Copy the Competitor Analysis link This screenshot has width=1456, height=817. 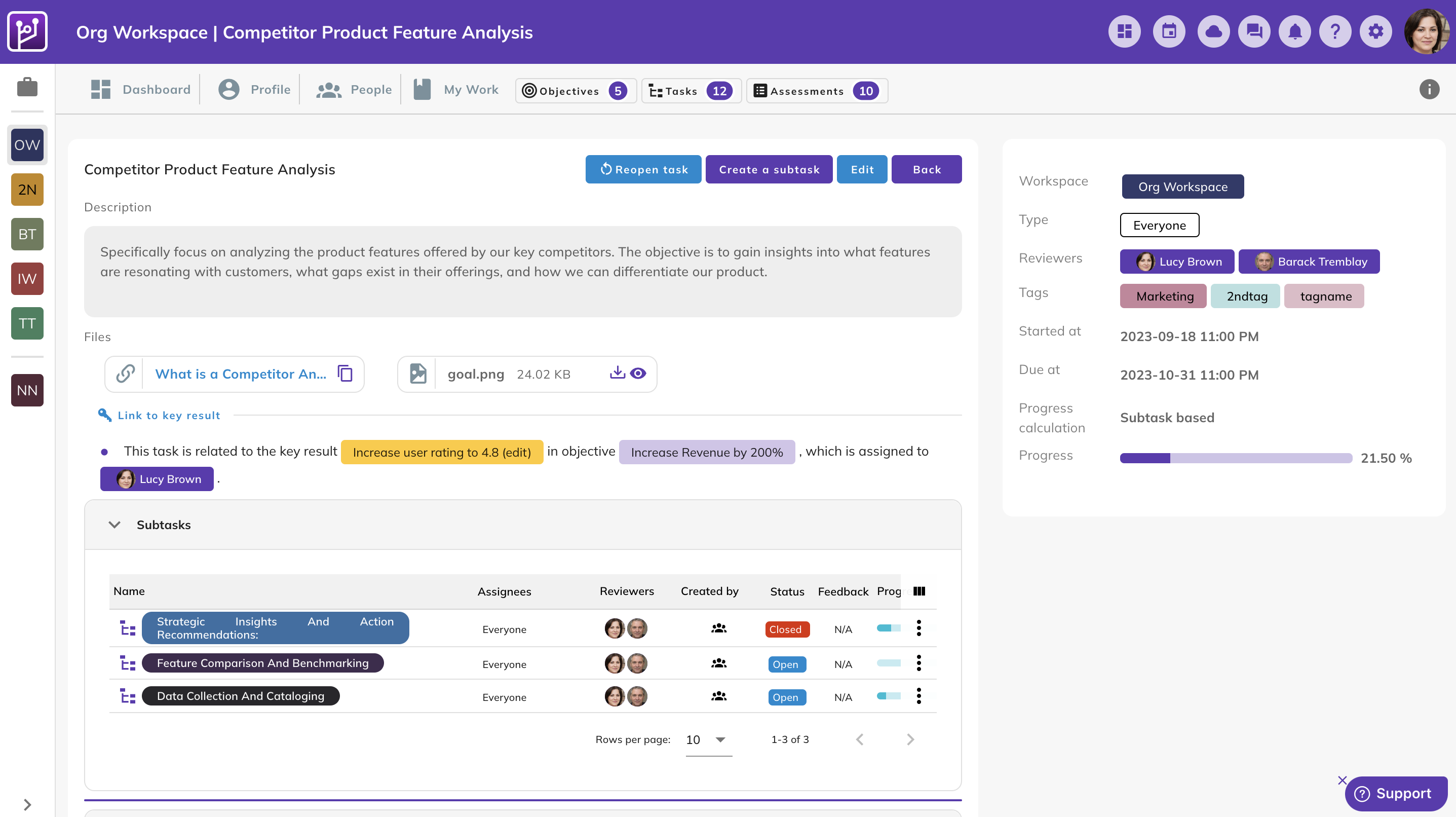[x=345, y=374]
